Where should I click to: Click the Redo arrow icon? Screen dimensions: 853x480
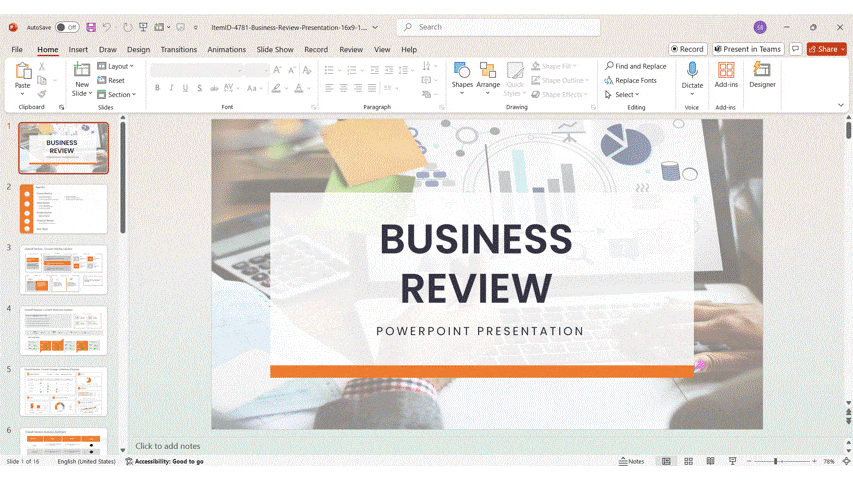(127, 27)
